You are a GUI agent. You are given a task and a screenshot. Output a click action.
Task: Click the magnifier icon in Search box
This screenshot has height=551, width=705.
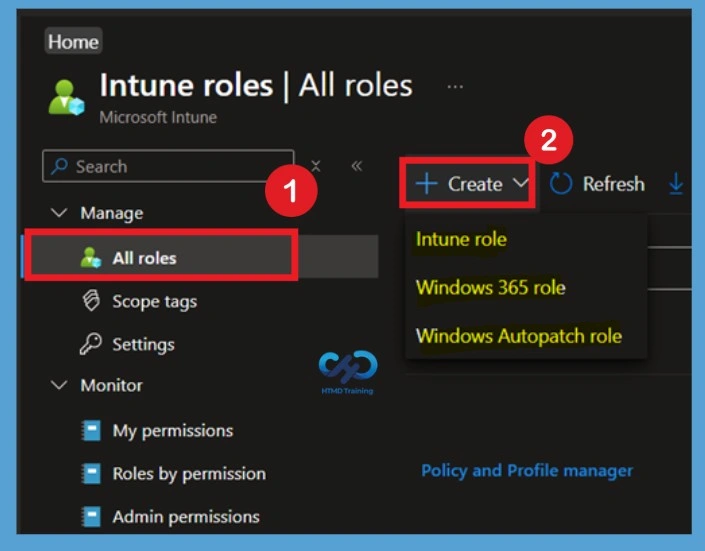pos(59,166)
